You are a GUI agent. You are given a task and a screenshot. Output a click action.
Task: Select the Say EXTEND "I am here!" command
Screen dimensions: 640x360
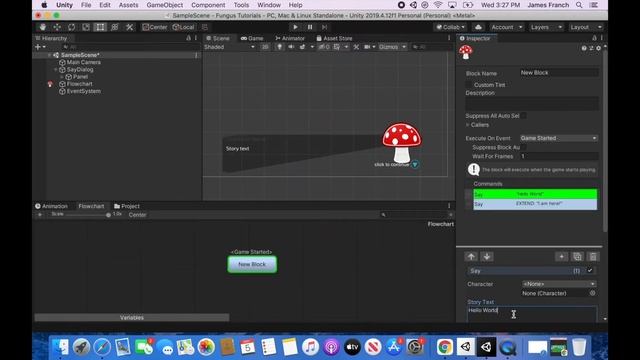535,204
